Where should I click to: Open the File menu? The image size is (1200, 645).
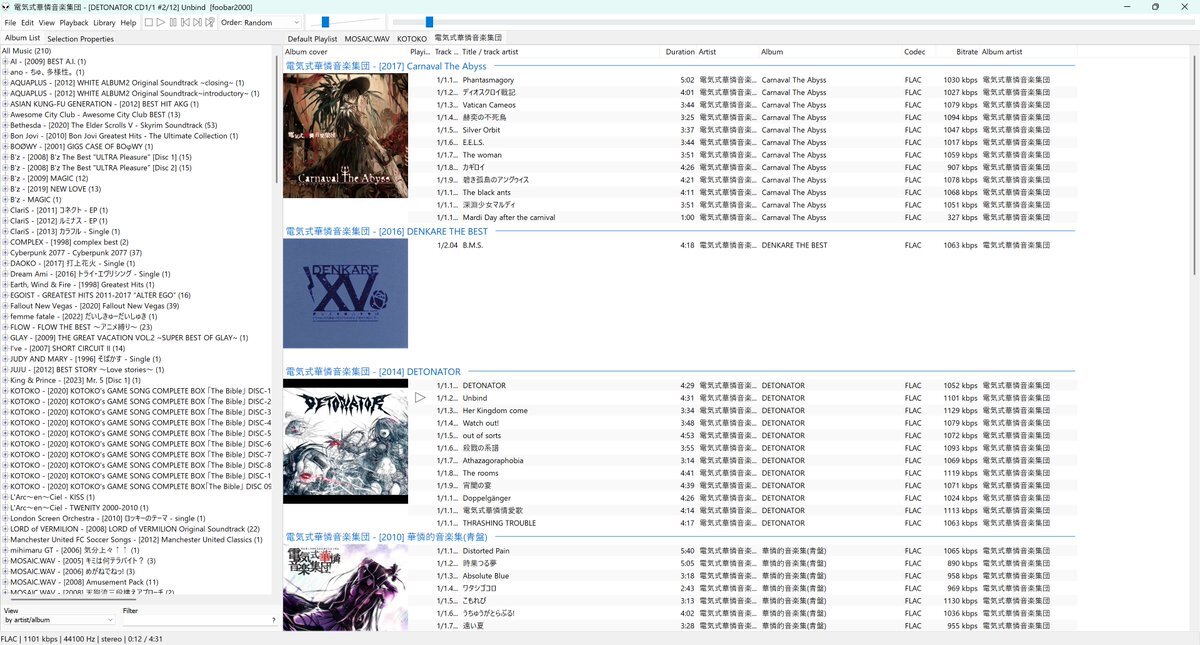pyautogui.click(x=10, y=22)
